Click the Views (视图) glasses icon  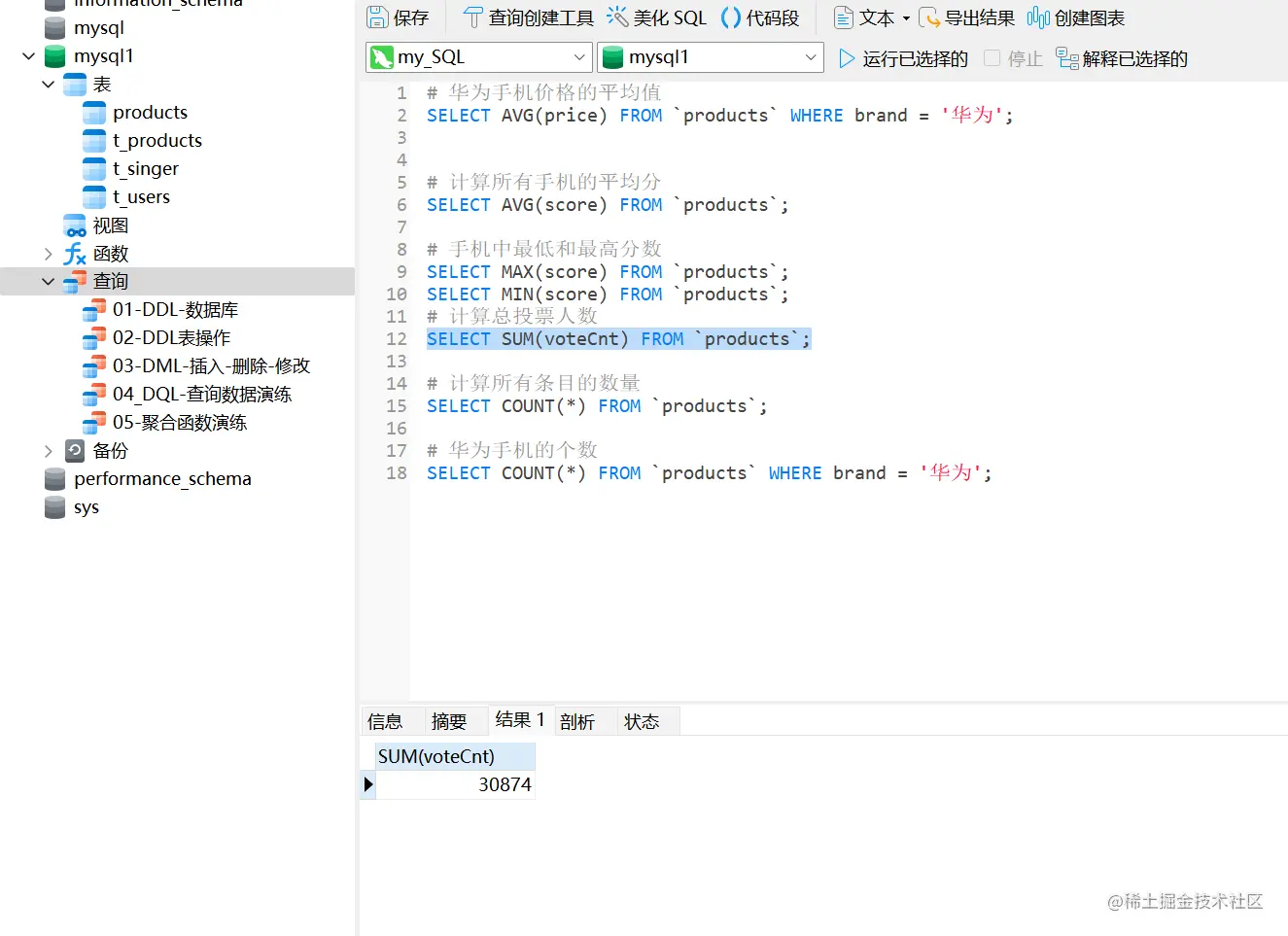coord(75,225)
